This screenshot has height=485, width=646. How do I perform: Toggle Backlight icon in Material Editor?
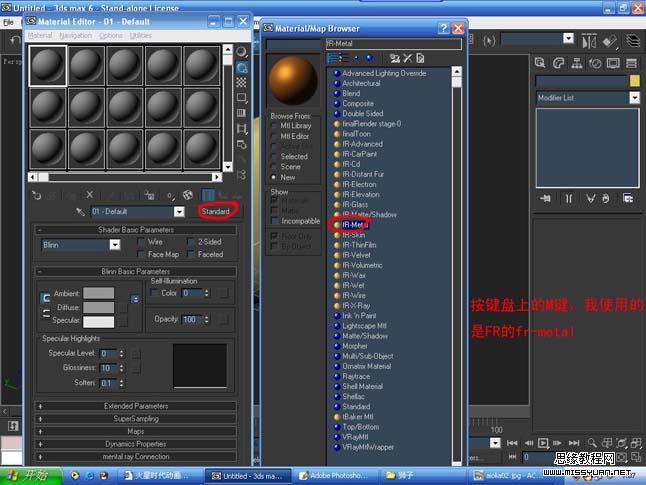(242, 67)
